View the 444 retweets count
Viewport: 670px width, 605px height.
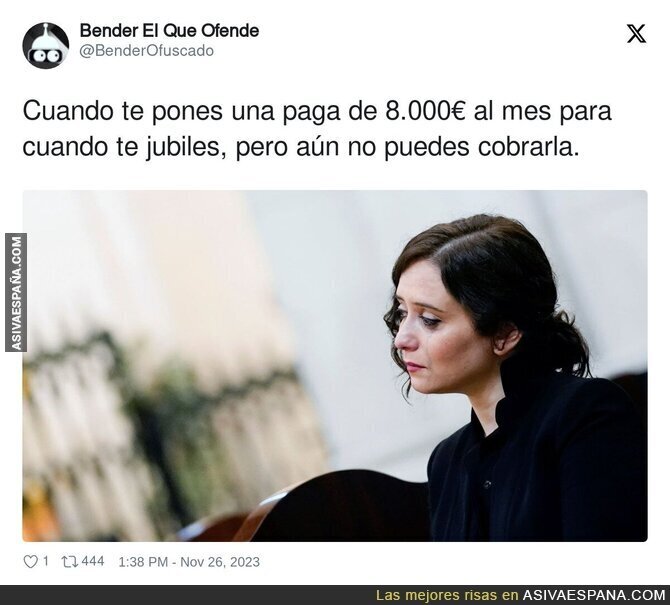[x=93, y=561]
